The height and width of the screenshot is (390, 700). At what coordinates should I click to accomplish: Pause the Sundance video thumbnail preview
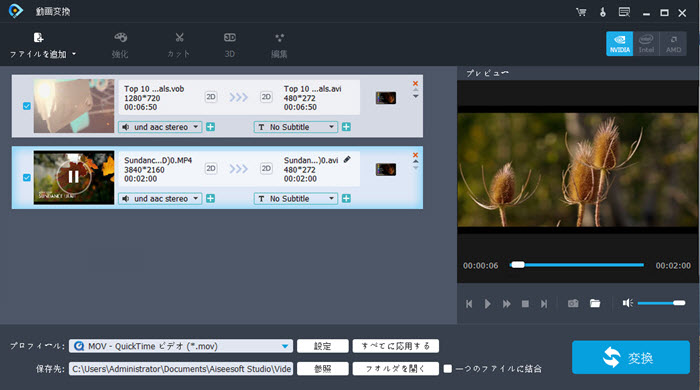74,177
